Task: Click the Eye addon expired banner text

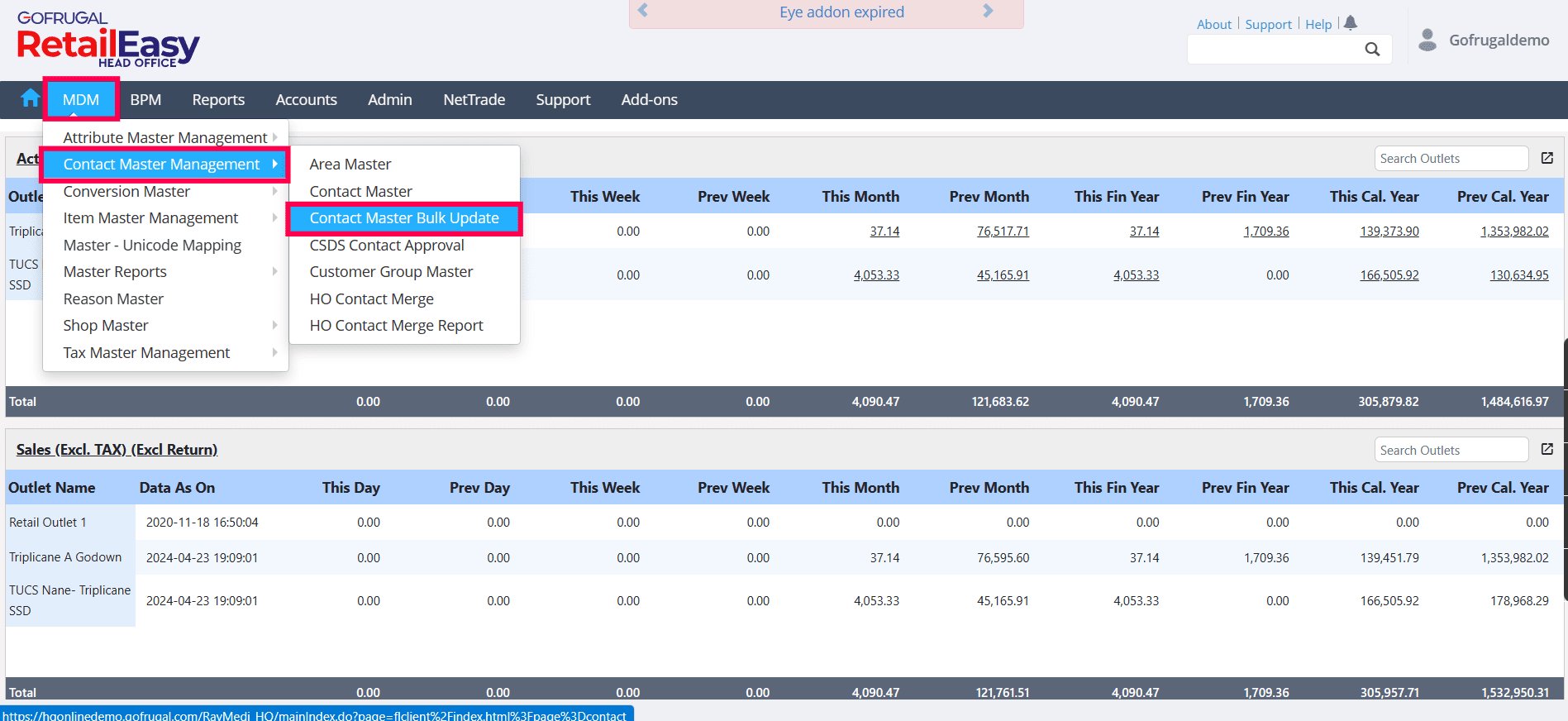Action: [x=841, y=12]
